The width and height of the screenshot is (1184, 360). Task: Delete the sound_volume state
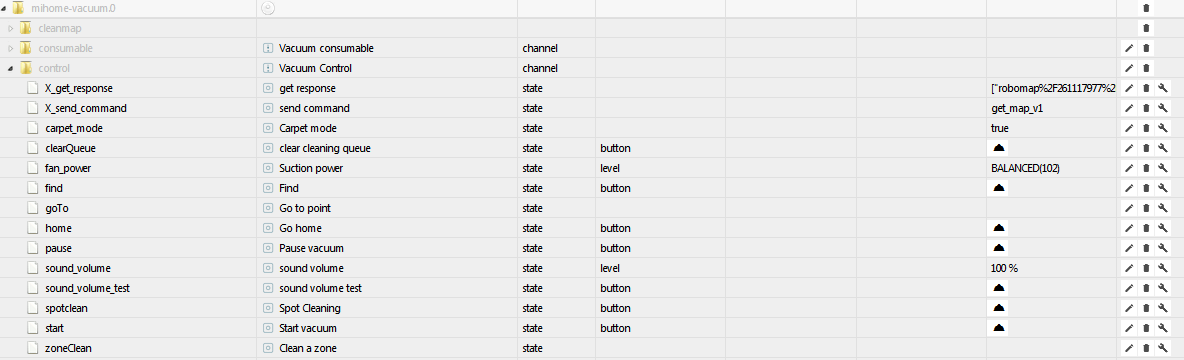tap(1146, 268)
